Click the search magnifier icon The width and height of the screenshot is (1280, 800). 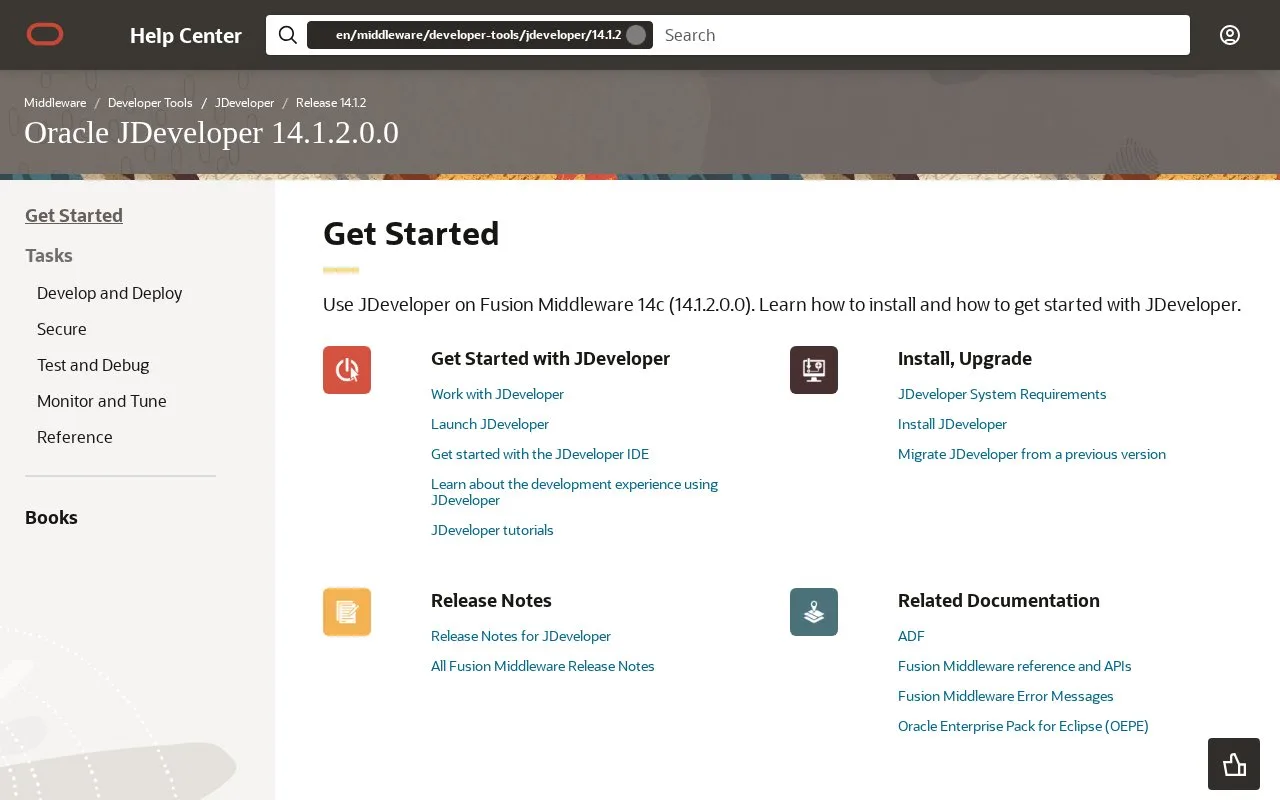[288, 35]
